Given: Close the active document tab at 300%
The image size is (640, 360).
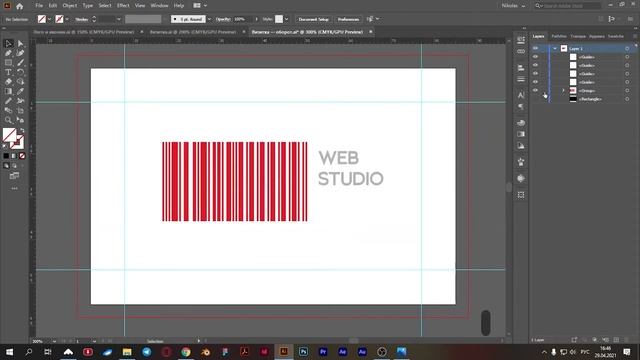Looking at the screenshot, I should pos(371,32).
